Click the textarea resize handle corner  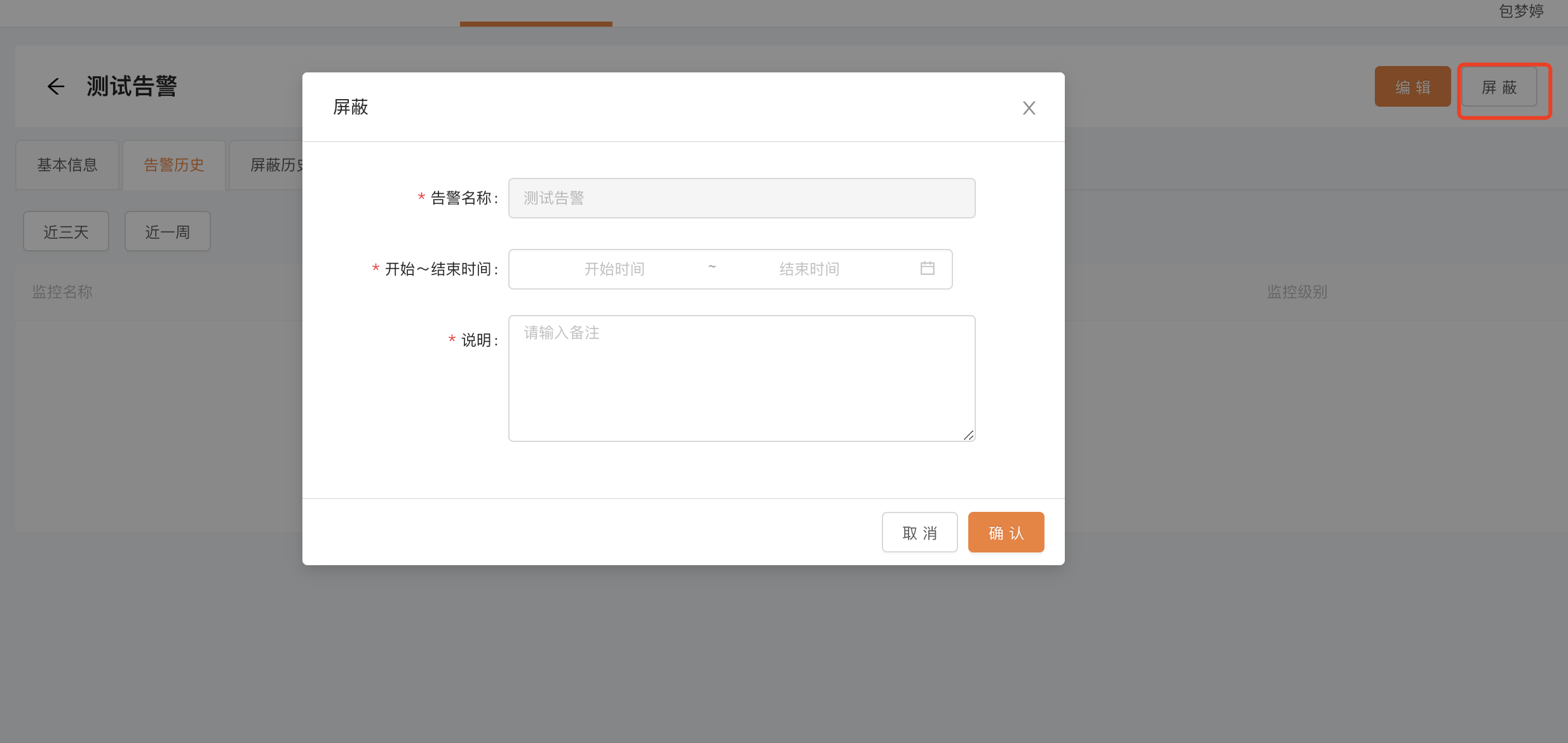pos(968,435)
